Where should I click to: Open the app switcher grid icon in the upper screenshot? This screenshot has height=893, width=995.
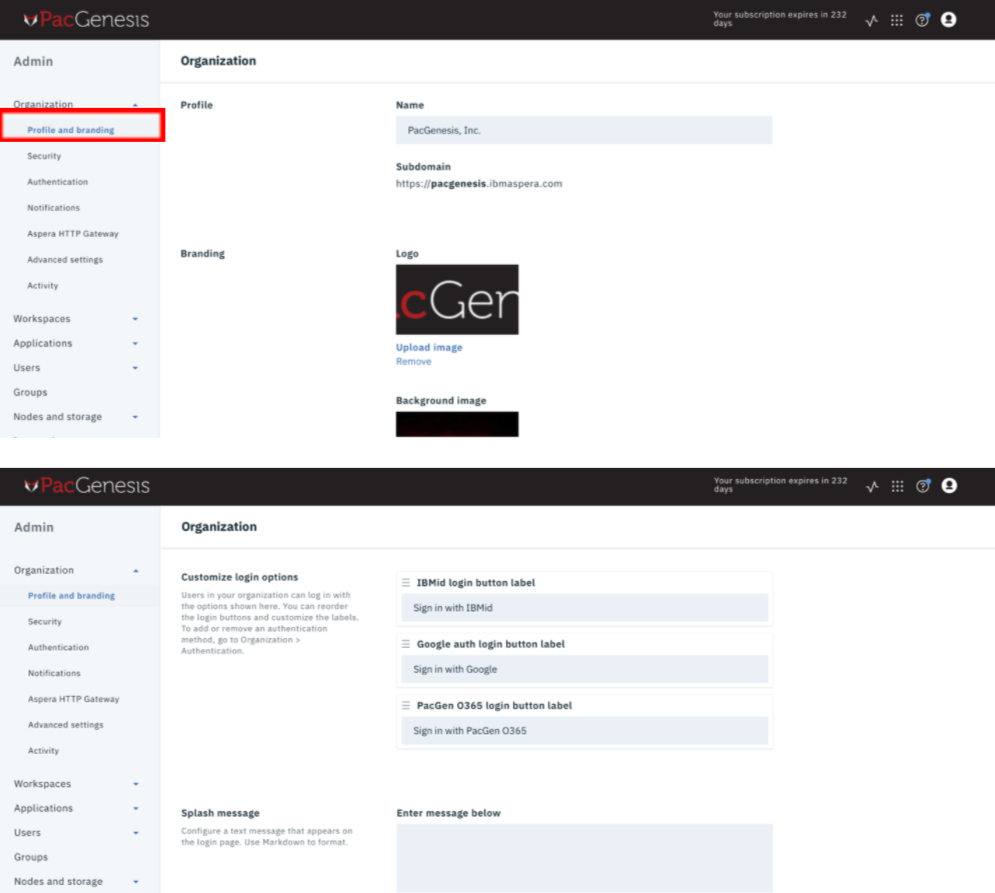(x=897, y=20)
